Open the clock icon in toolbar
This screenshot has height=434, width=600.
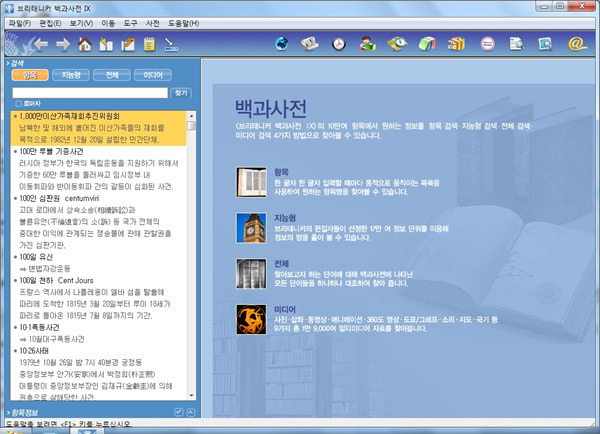pos(339,44)
